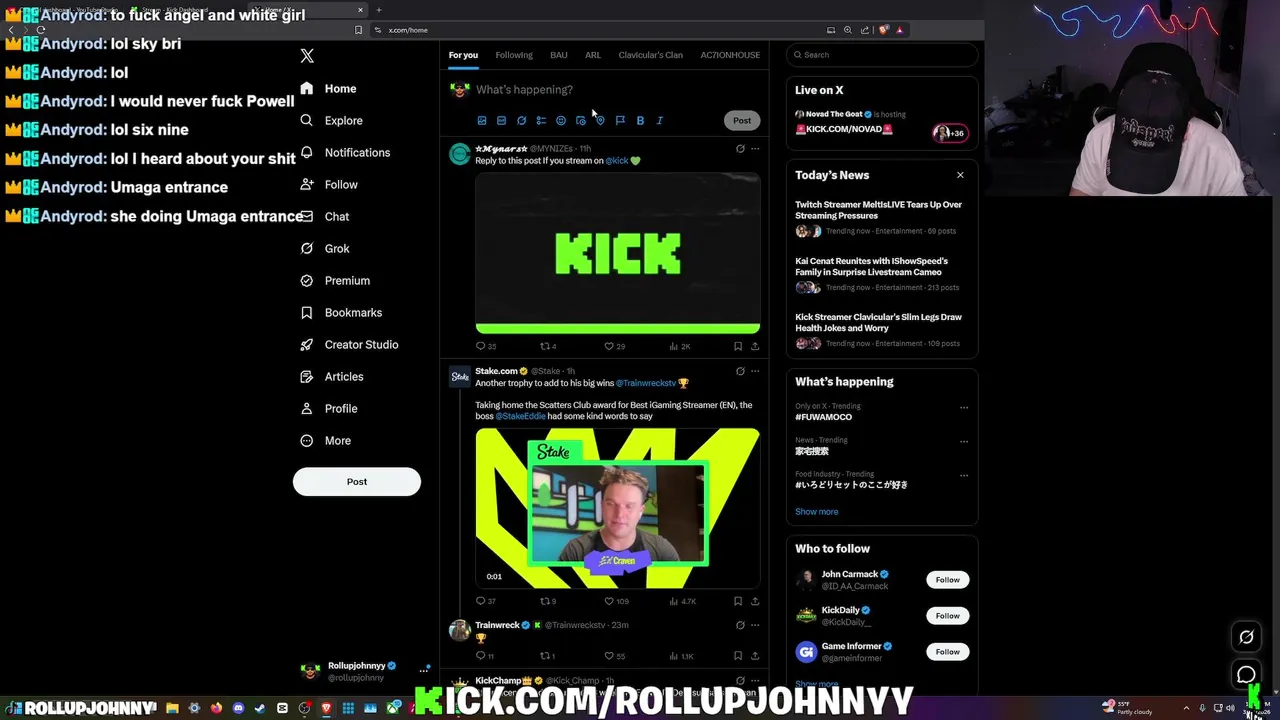The image size is (1280, 720).
Task: Open more options on Stake.com post
Action: [x=755, y=371]
